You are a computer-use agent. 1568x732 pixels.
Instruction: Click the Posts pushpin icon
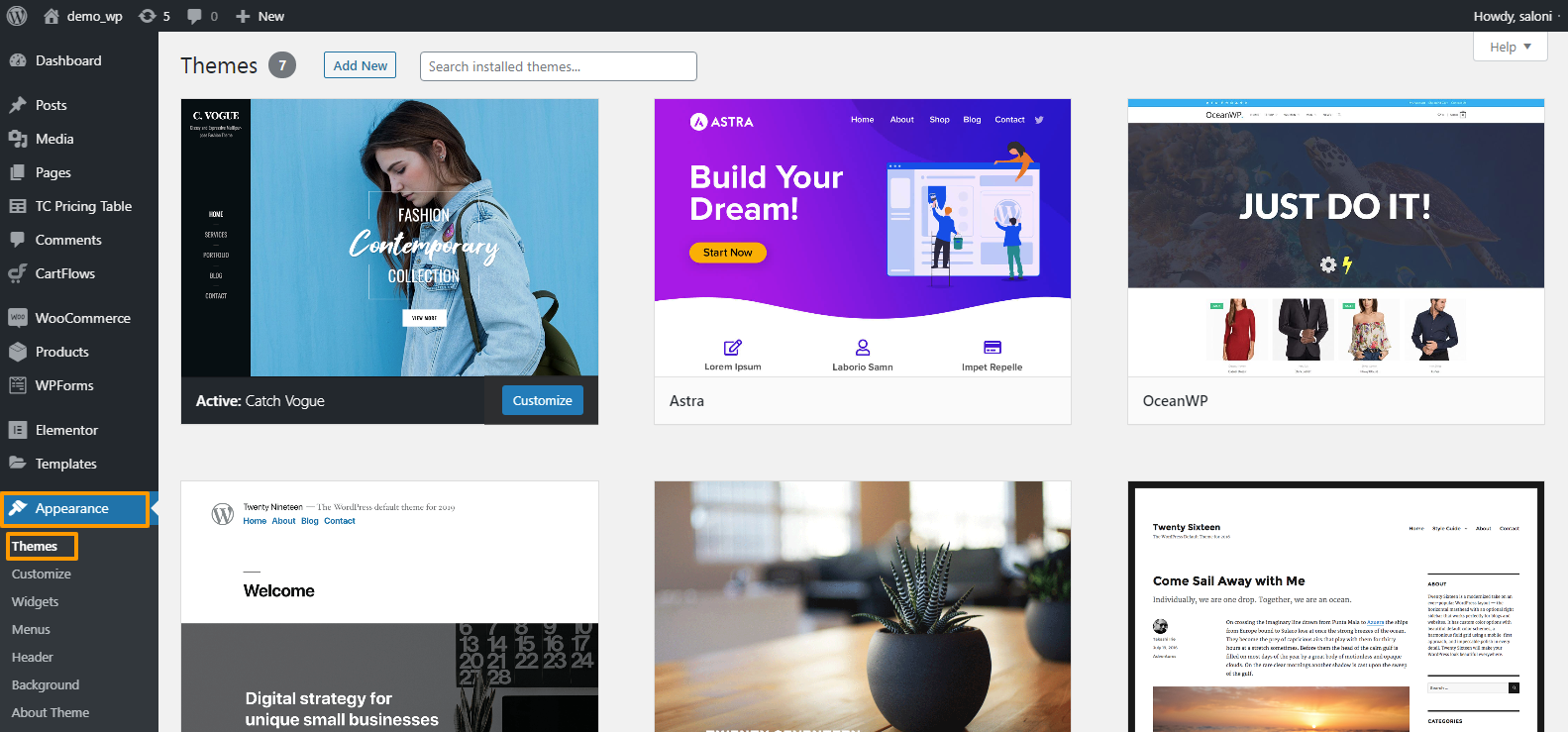(x=18, y=105)
